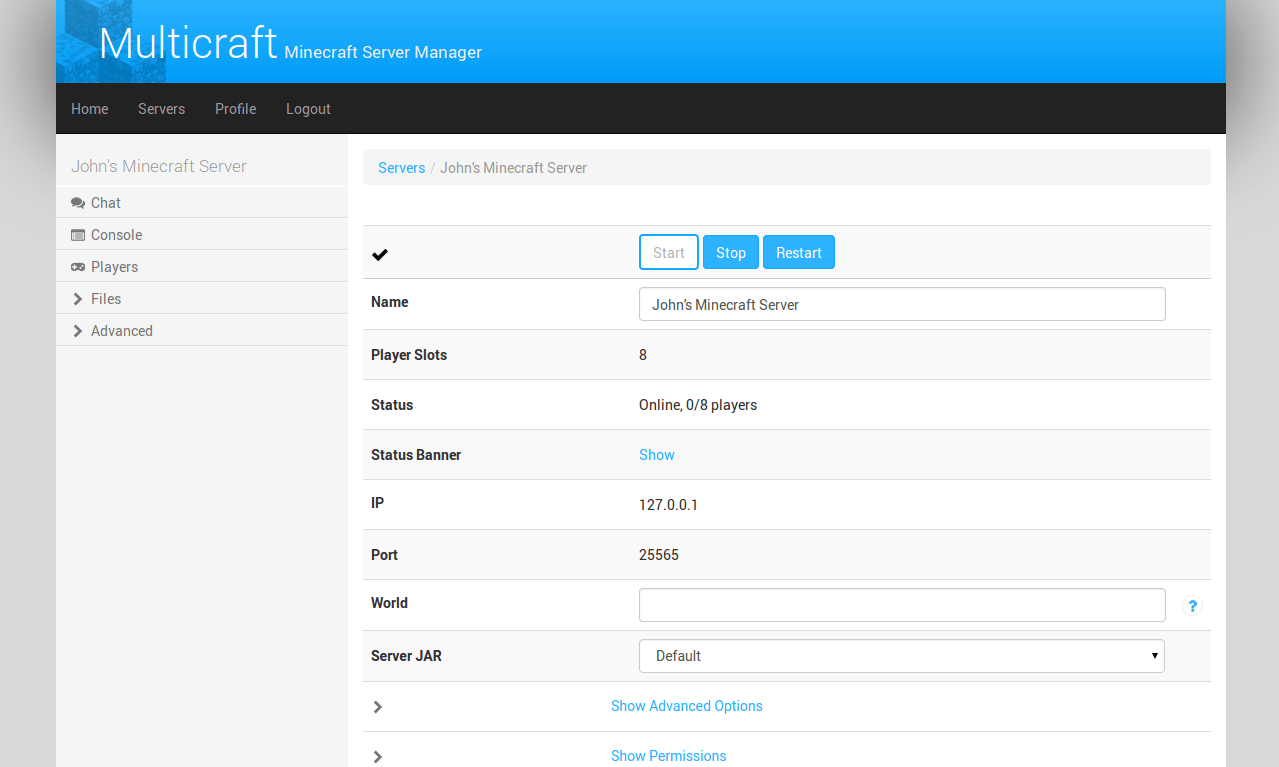
Task: Click the status text 'Online, 0/8 players'
Action: click(x=698, y=405)
